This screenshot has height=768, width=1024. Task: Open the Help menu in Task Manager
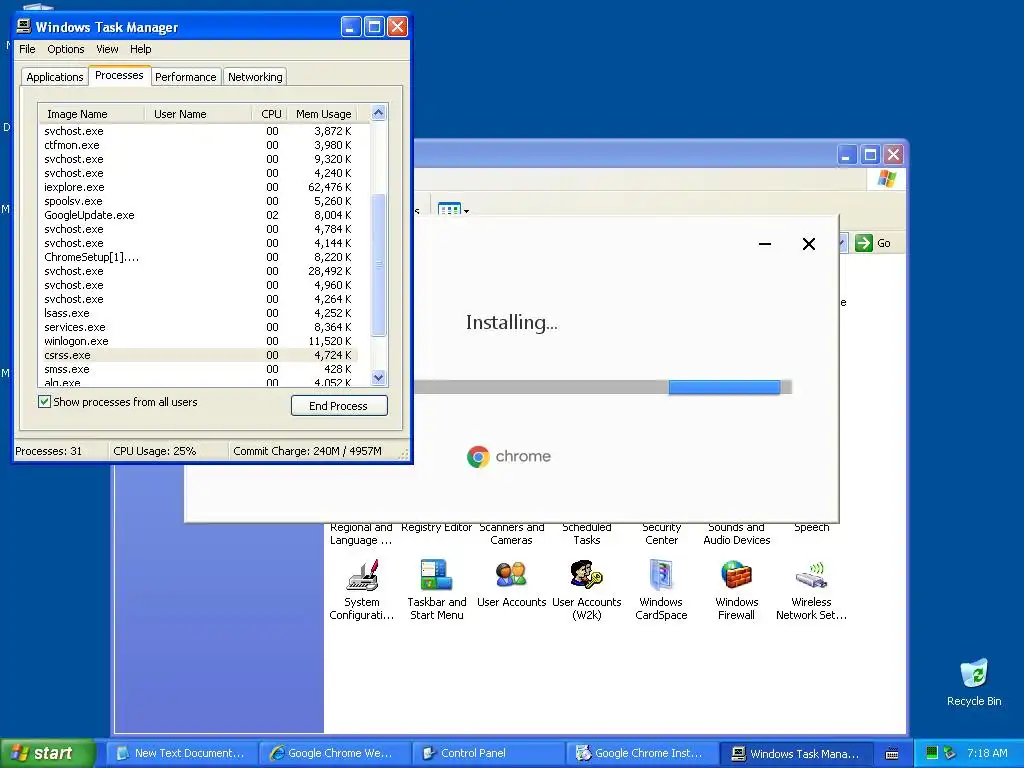(x=140, y=49)
